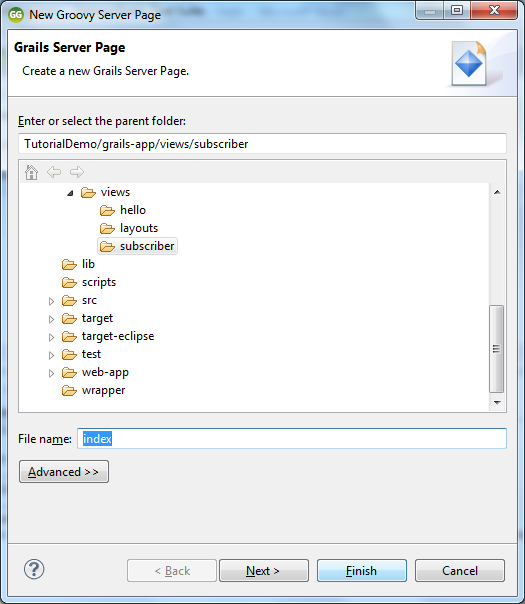Expand the target folder node

click(x=51, y=319)
